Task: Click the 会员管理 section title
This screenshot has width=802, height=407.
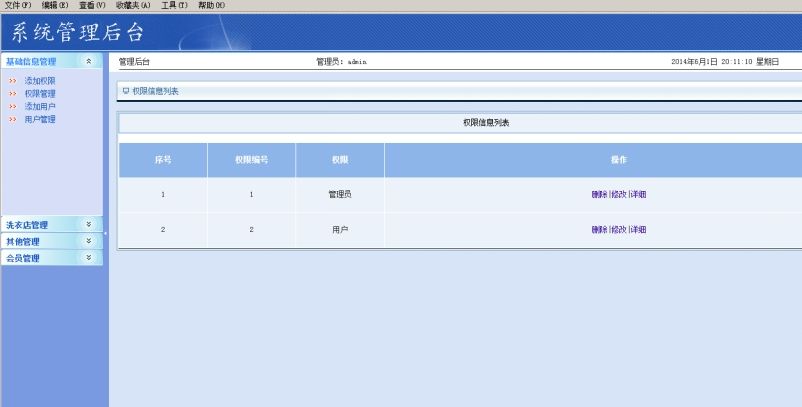Action: click(23, 258)
